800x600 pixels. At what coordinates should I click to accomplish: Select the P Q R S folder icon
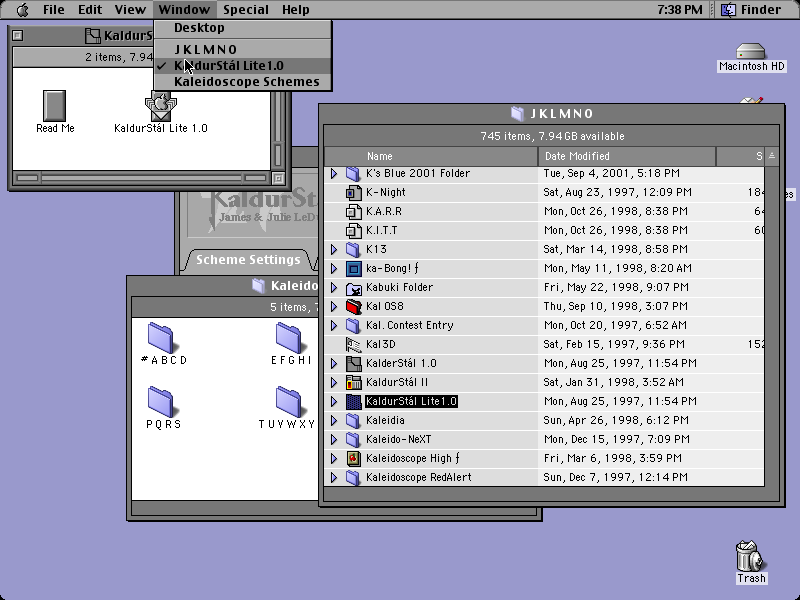[x=161, y=402]
